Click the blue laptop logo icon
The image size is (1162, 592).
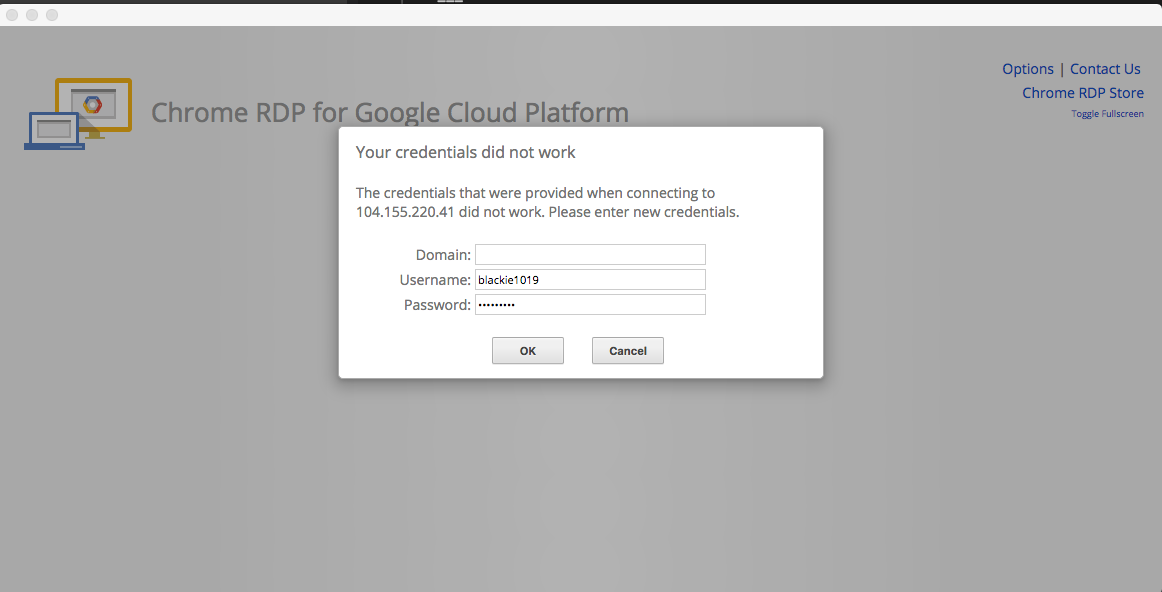(x=53, y=130)
